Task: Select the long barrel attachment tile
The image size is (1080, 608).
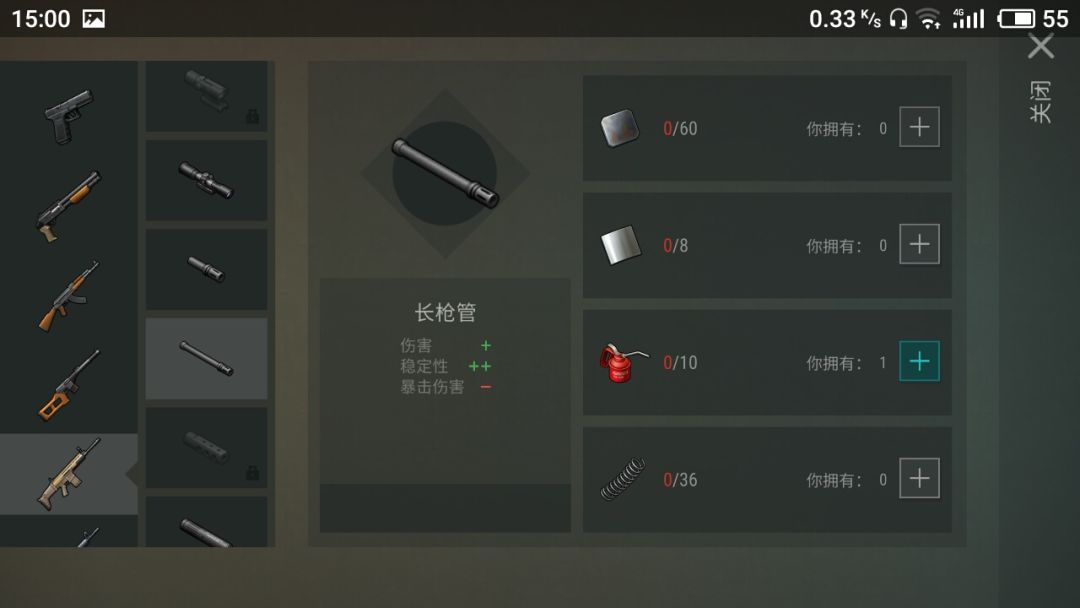Action: click(207, 358)
